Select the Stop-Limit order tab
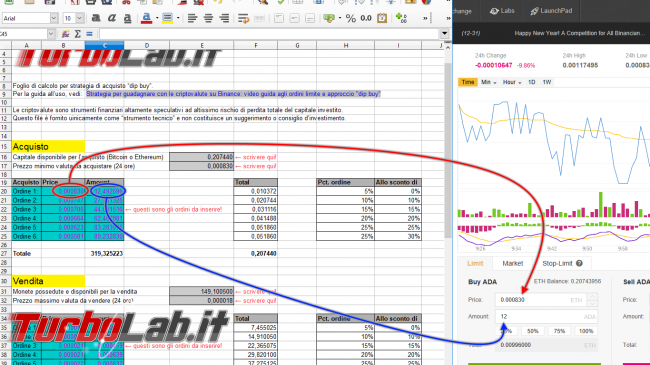 tap(562, 263)
